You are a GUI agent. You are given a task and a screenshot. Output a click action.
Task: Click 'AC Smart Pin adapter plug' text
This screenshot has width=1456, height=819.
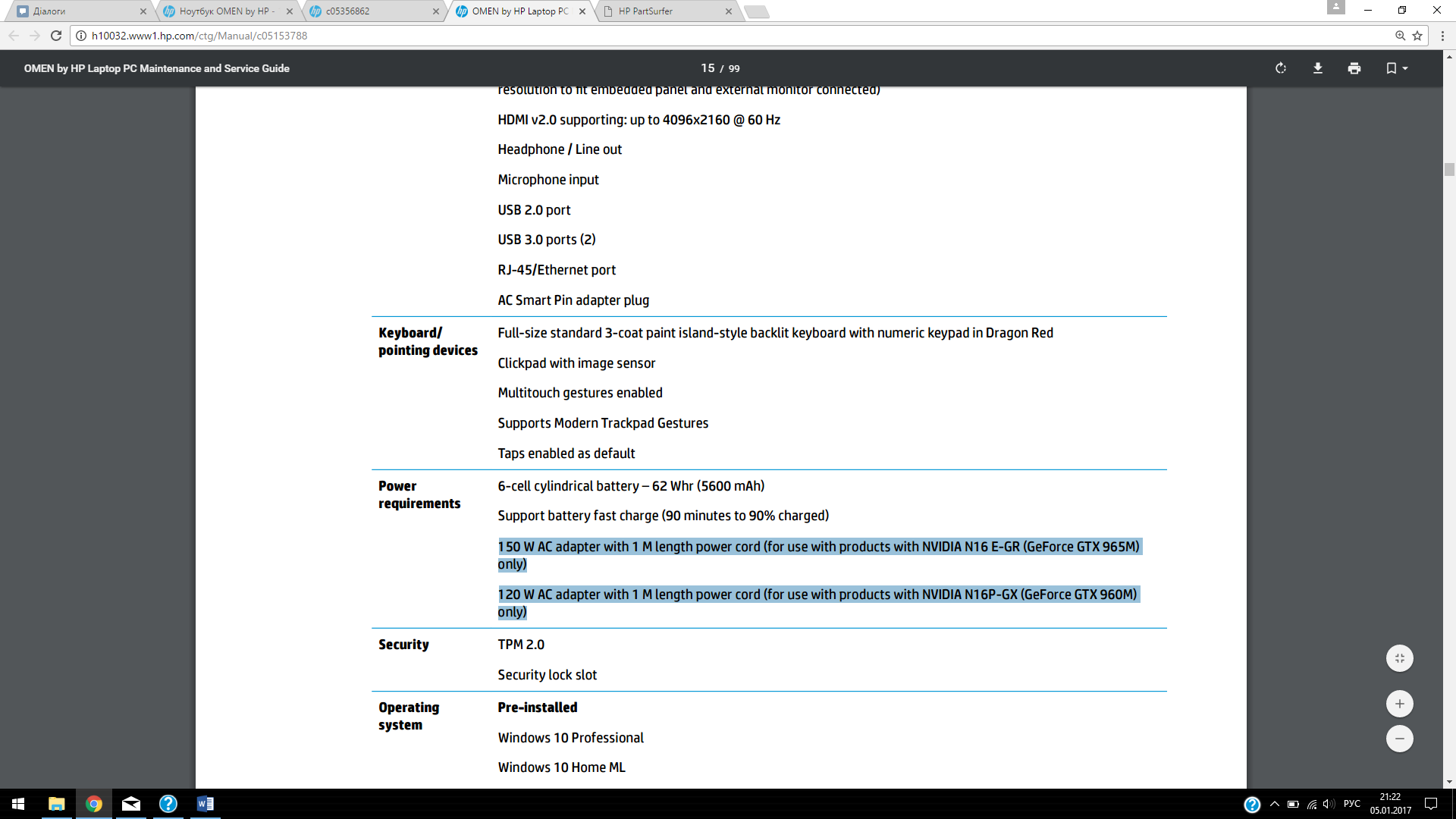click(573, 300)
